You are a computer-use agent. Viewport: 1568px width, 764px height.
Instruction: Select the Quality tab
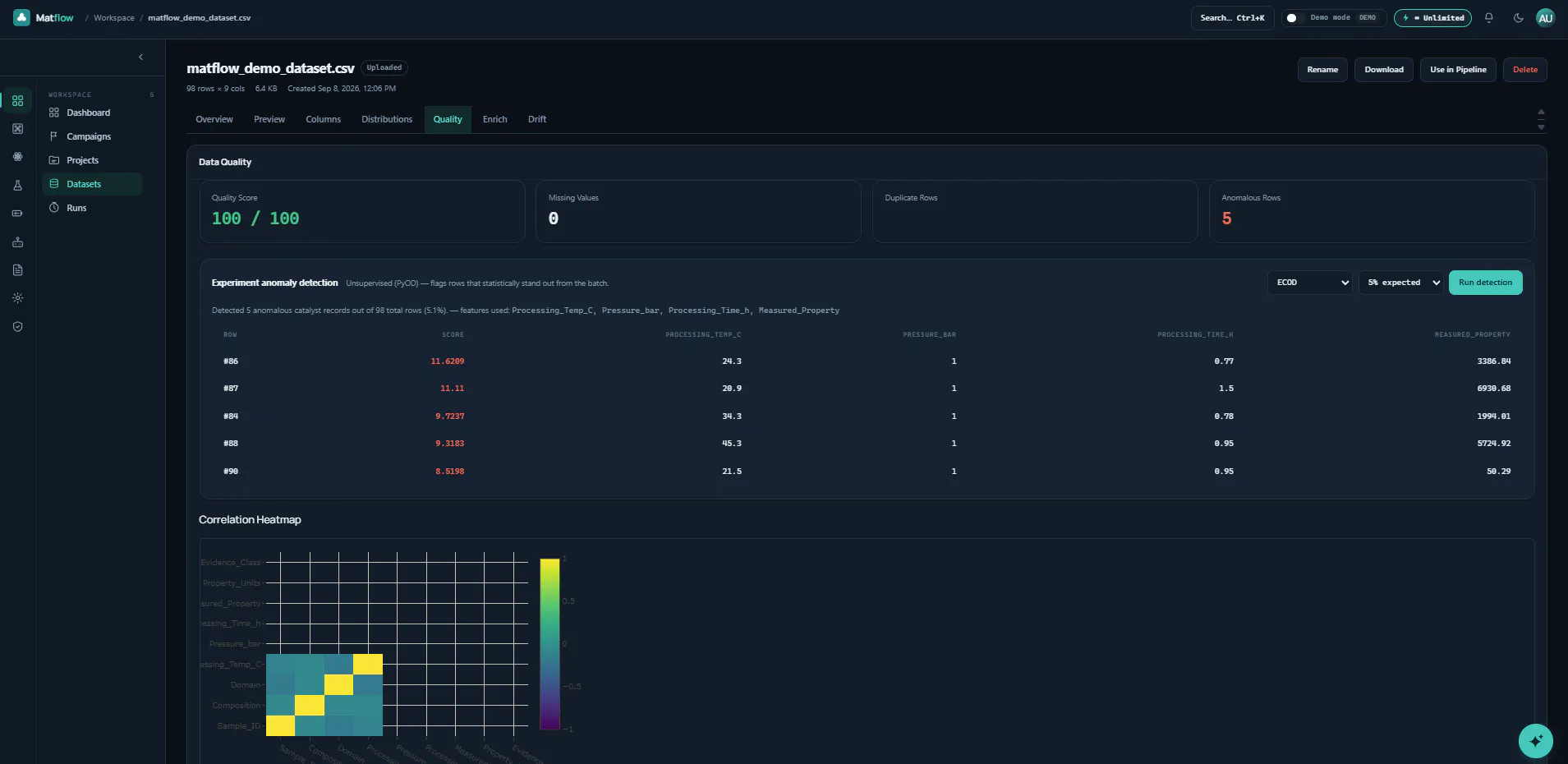[448, 120]
